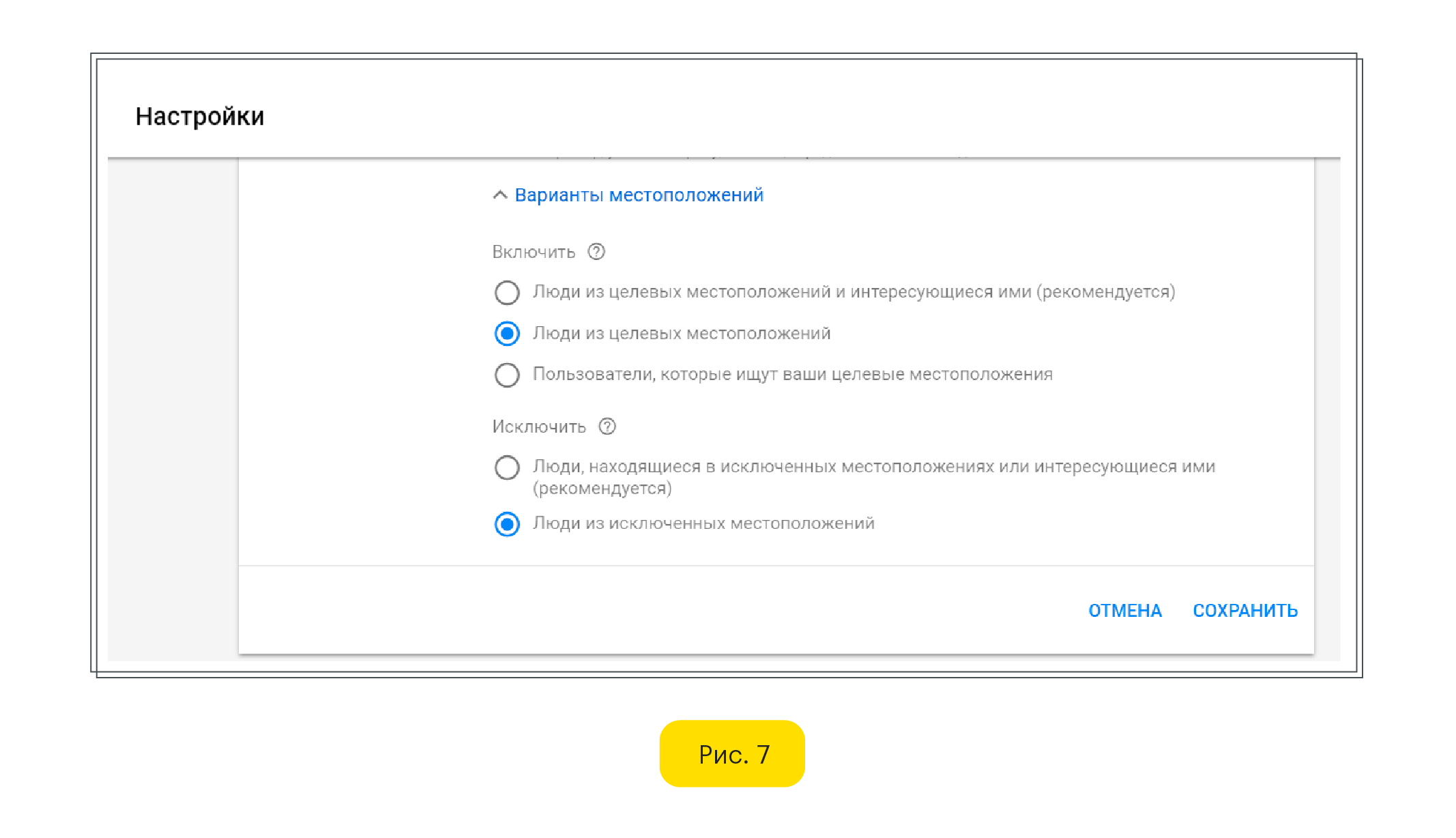Click the "Настройки" page heading
The width and height of the screenshot is (1456, 838).
click(x=199, y=117)
